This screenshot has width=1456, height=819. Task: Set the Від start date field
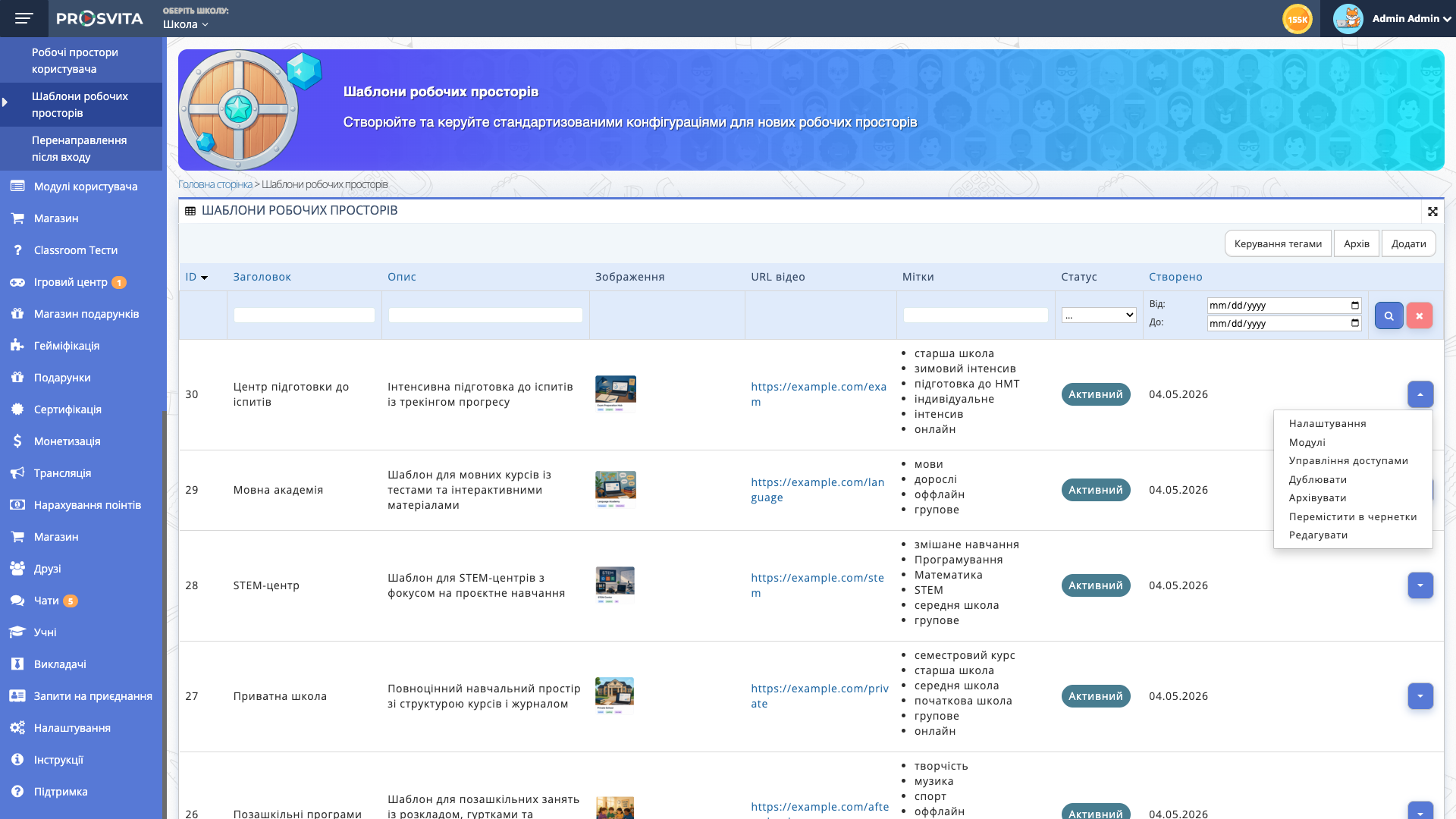click(1284, 306)
